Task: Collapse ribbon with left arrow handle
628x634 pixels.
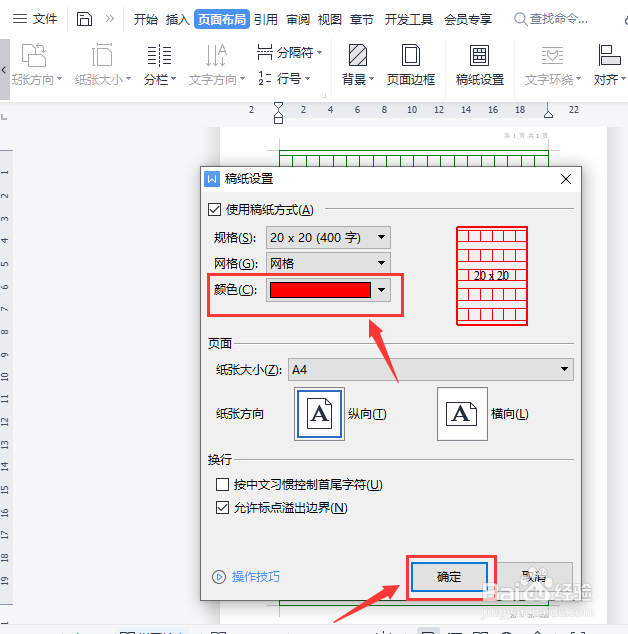Action: [4, 70]
